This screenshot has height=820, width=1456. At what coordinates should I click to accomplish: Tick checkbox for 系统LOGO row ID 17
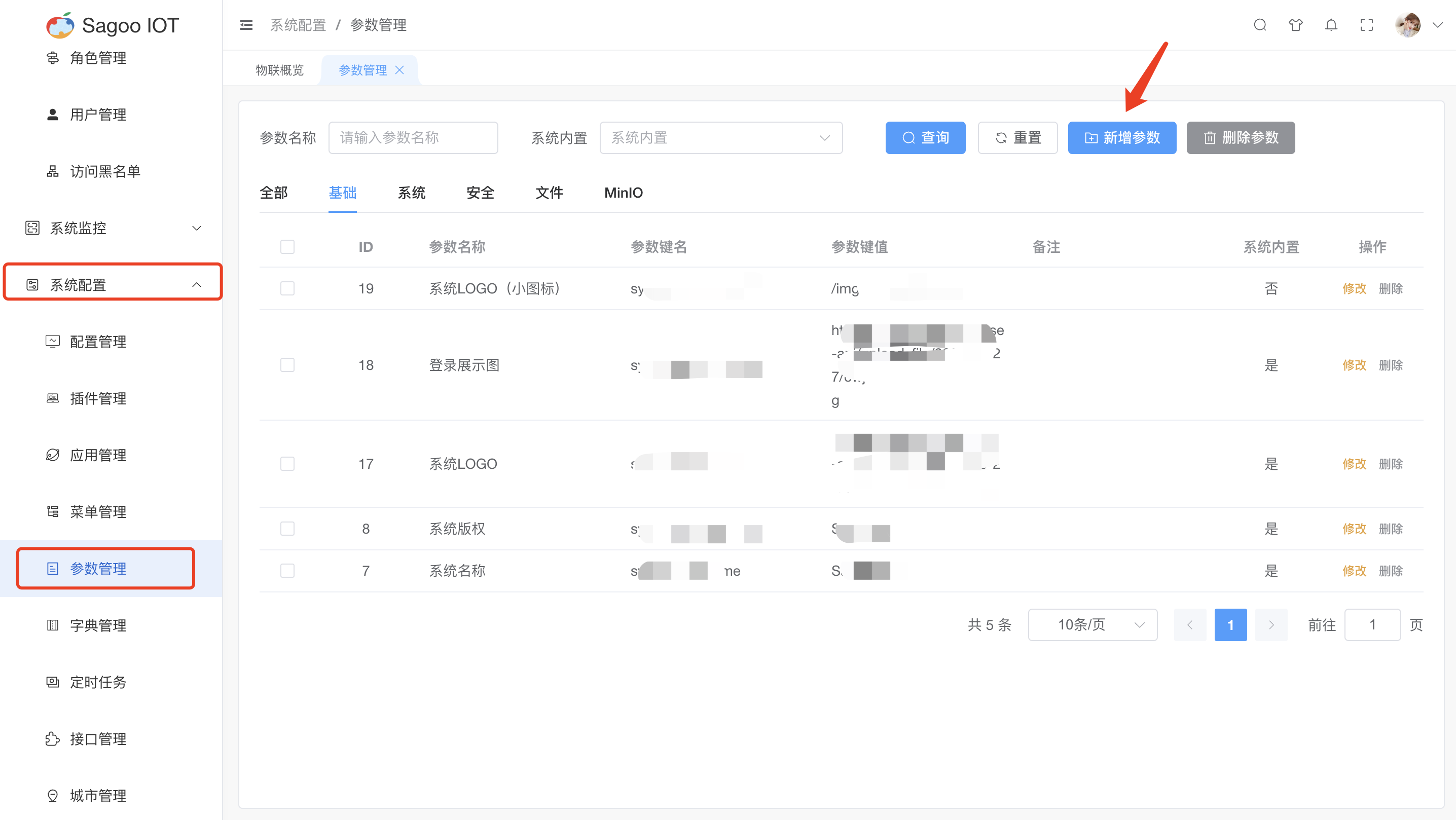(287, 464)
